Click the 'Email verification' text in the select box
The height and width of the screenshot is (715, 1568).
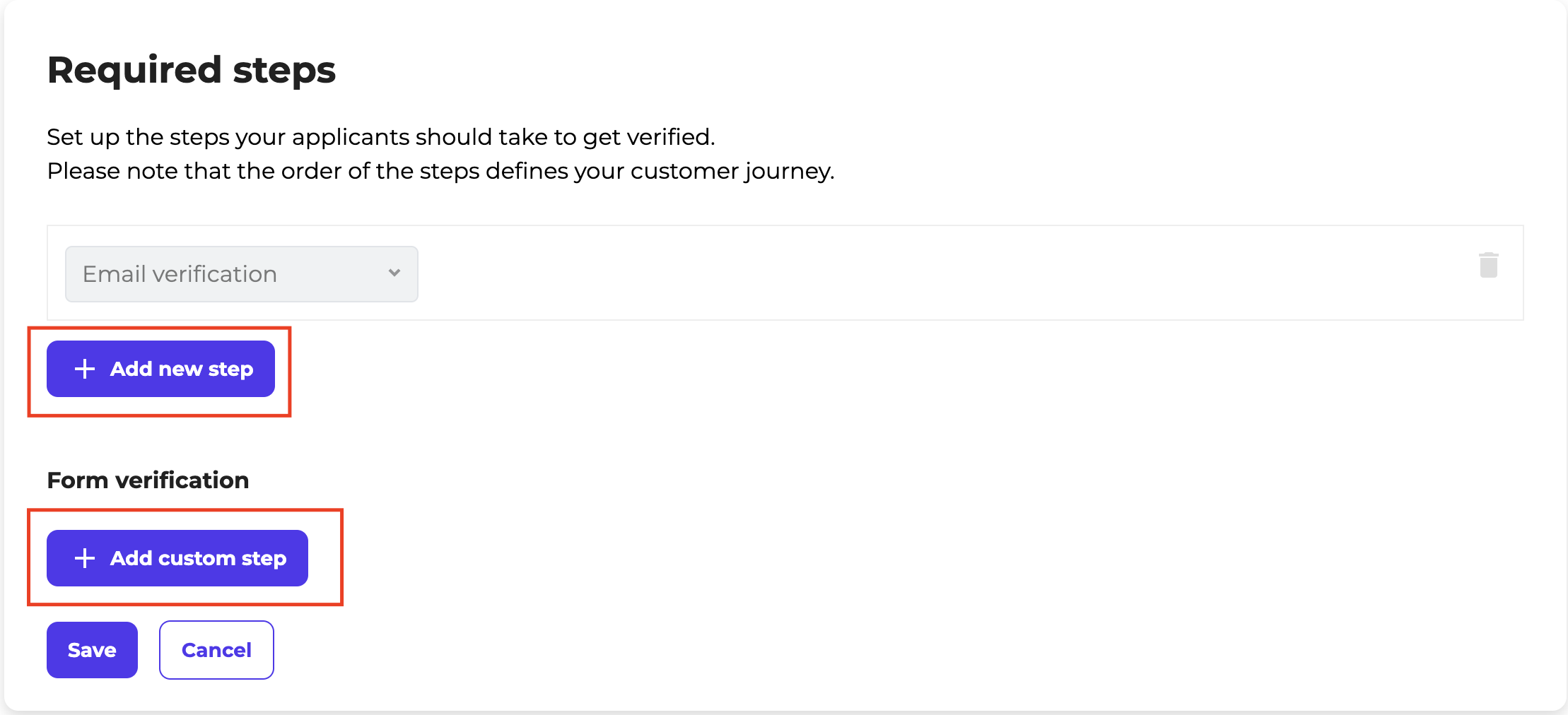[x=180, y=274]
